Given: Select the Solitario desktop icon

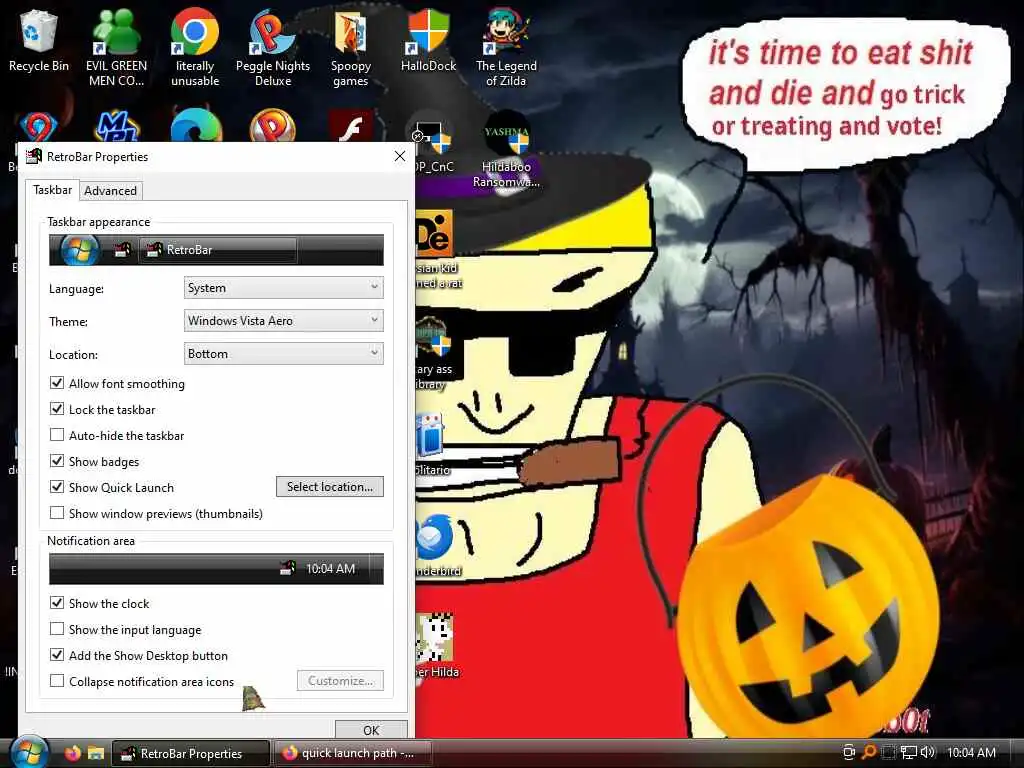Looking at the screenshot, I should 431,444.
